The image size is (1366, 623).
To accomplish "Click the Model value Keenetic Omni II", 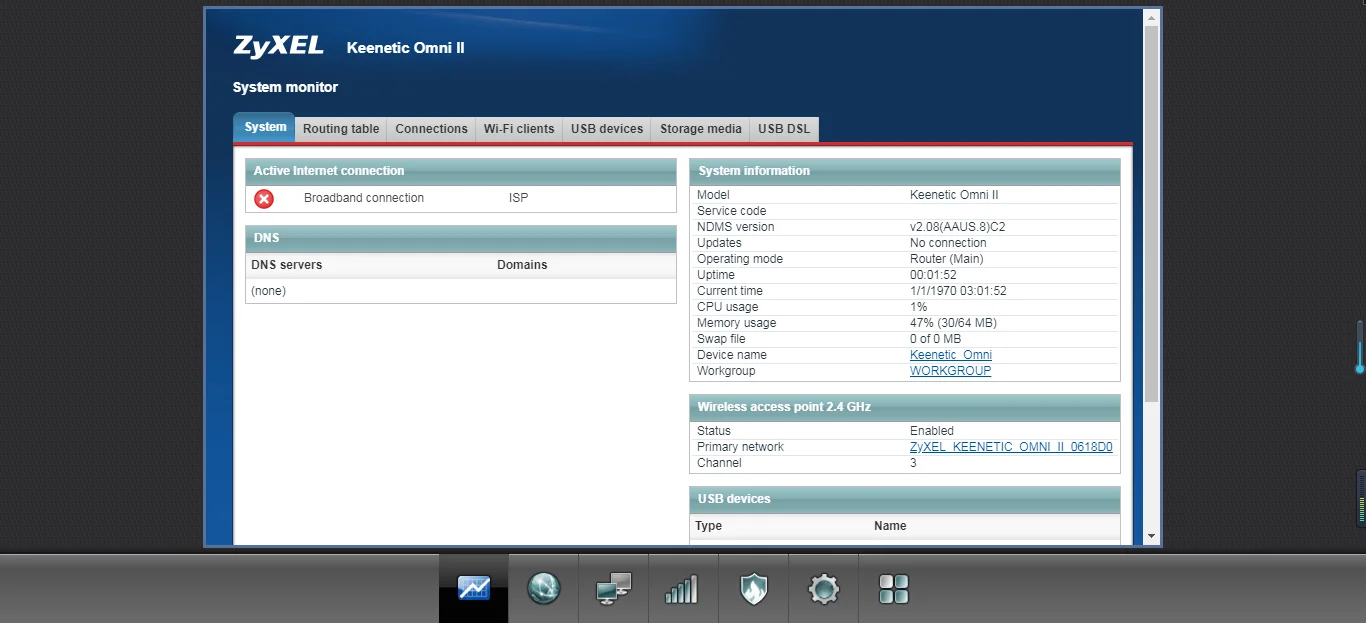I will tap(954, 195).
